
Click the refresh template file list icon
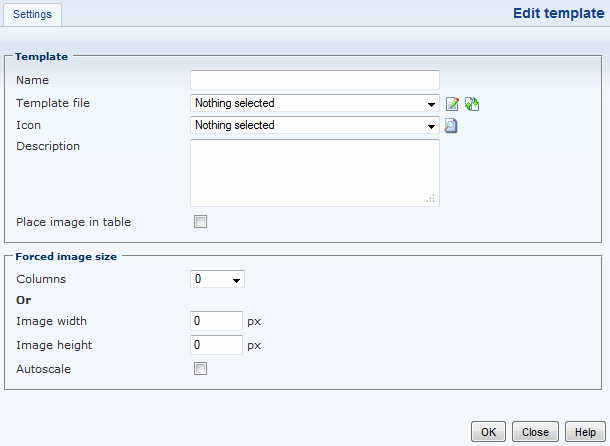tap(472, 103)
